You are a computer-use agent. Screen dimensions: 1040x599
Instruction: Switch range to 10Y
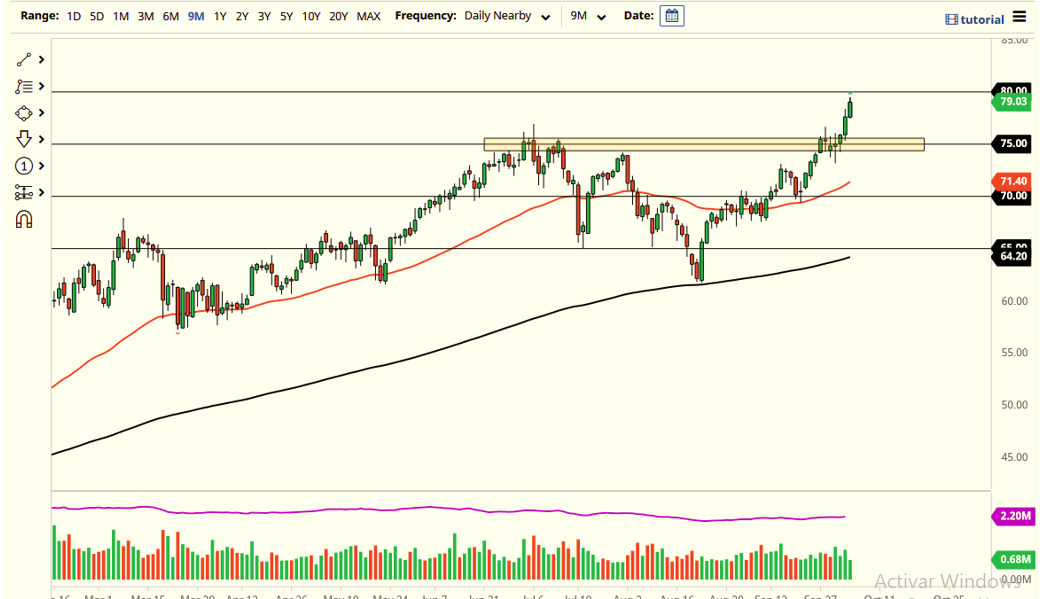click(311, 16)
